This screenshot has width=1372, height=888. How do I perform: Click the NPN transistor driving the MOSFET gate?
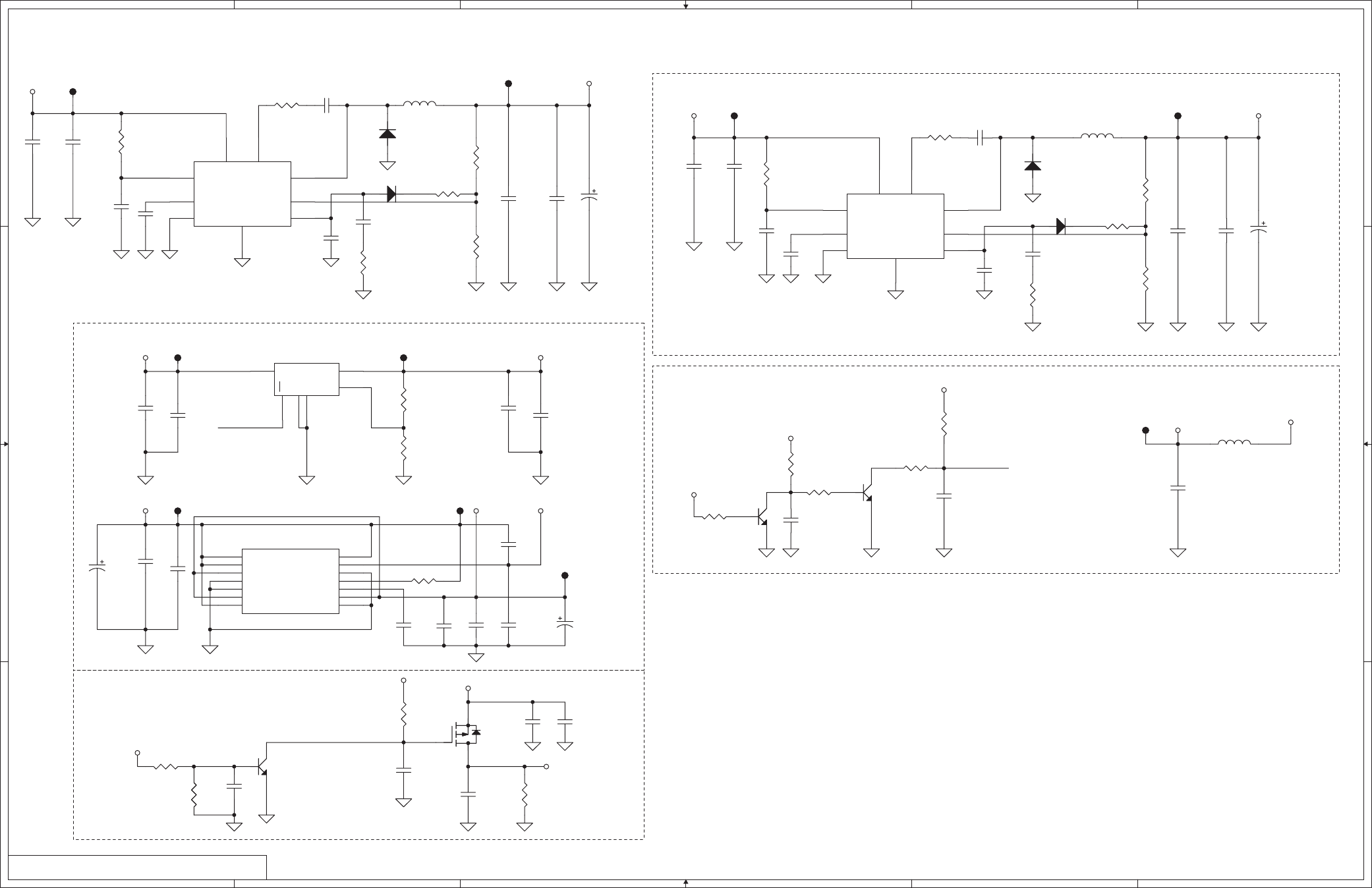point(262,766)
